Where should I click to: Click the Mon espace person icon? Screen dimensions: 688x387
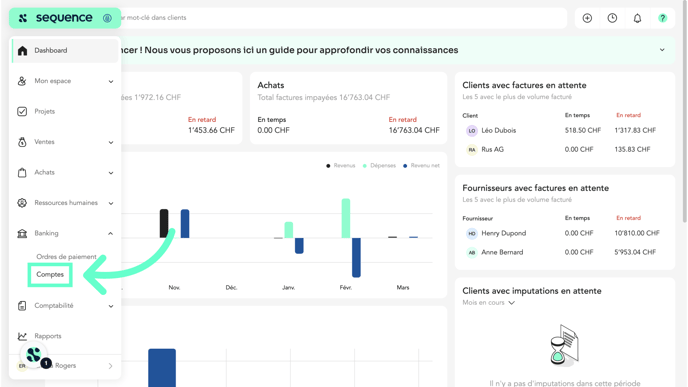coord(22,81)
